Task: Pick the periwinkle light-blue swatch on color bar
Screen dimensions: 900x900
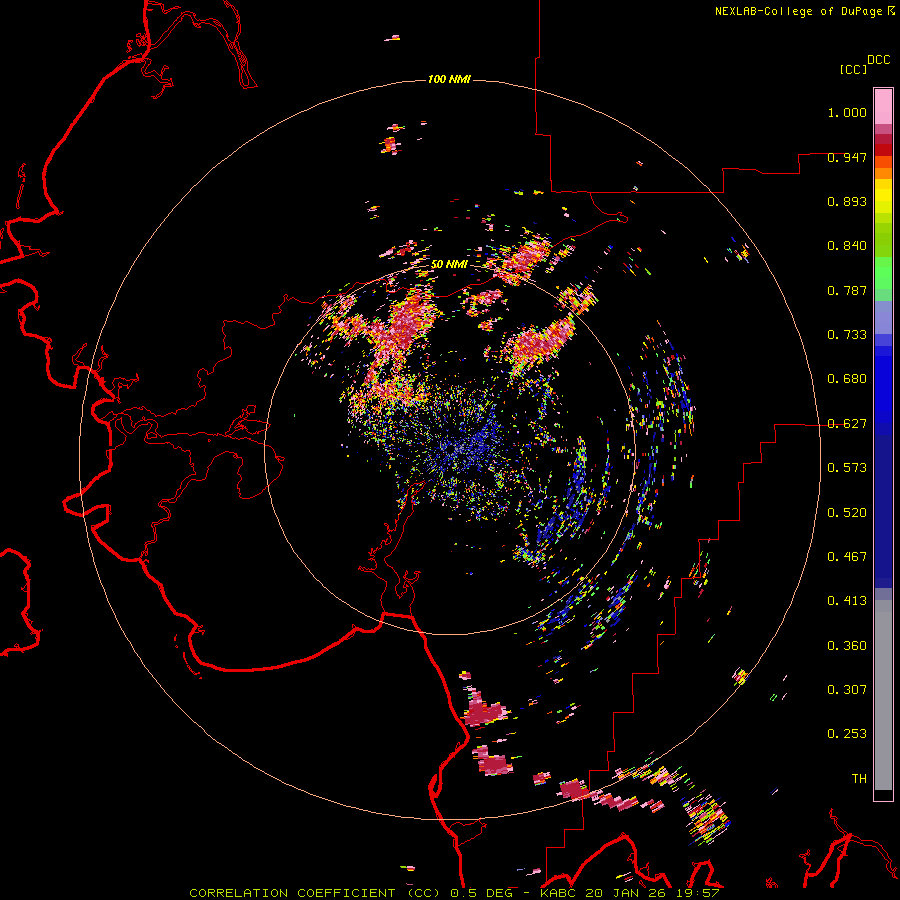Action: (883, 318)
